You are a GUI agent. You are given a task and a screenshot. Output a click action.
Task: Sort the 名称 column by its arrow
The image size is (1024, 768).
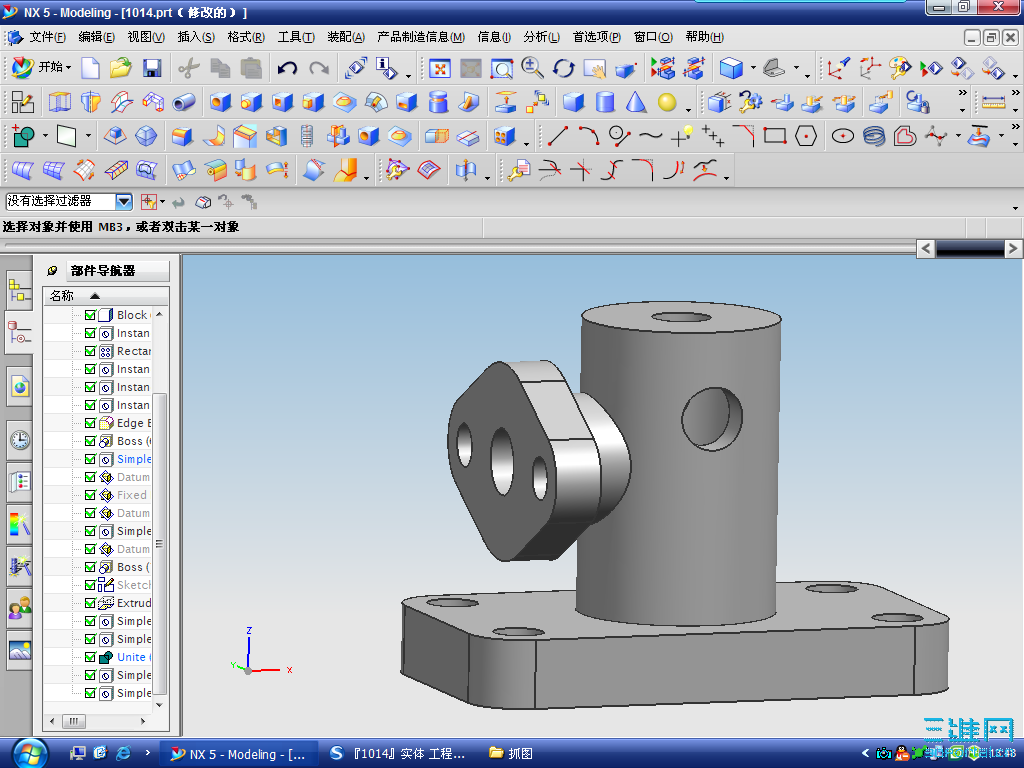tap(95, 296)
